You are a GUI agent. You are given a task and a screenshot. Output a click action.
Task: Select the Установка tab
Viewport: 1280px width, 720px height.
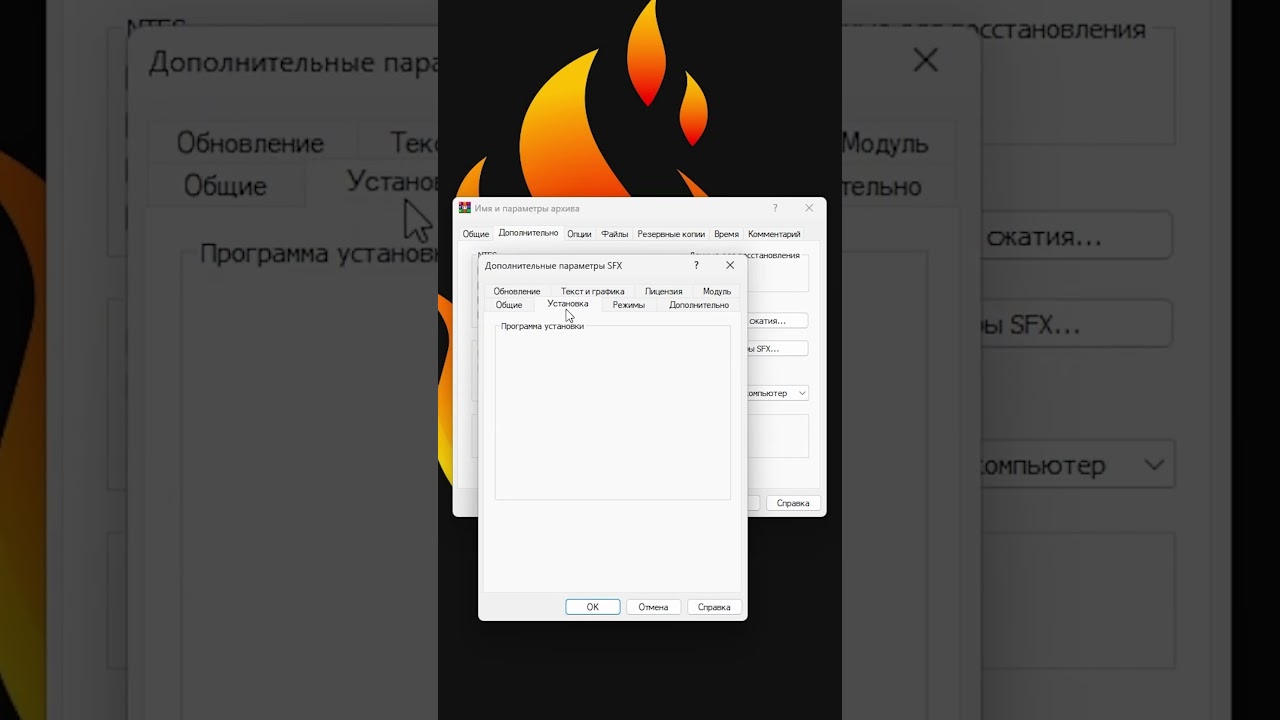coord(567,303)
